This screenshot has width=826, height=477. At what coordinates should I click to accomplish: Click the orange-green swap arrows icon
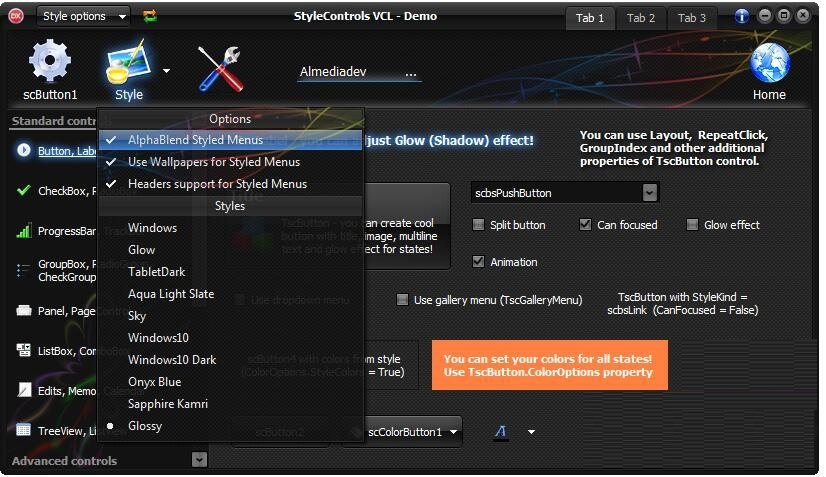(150, 16)
